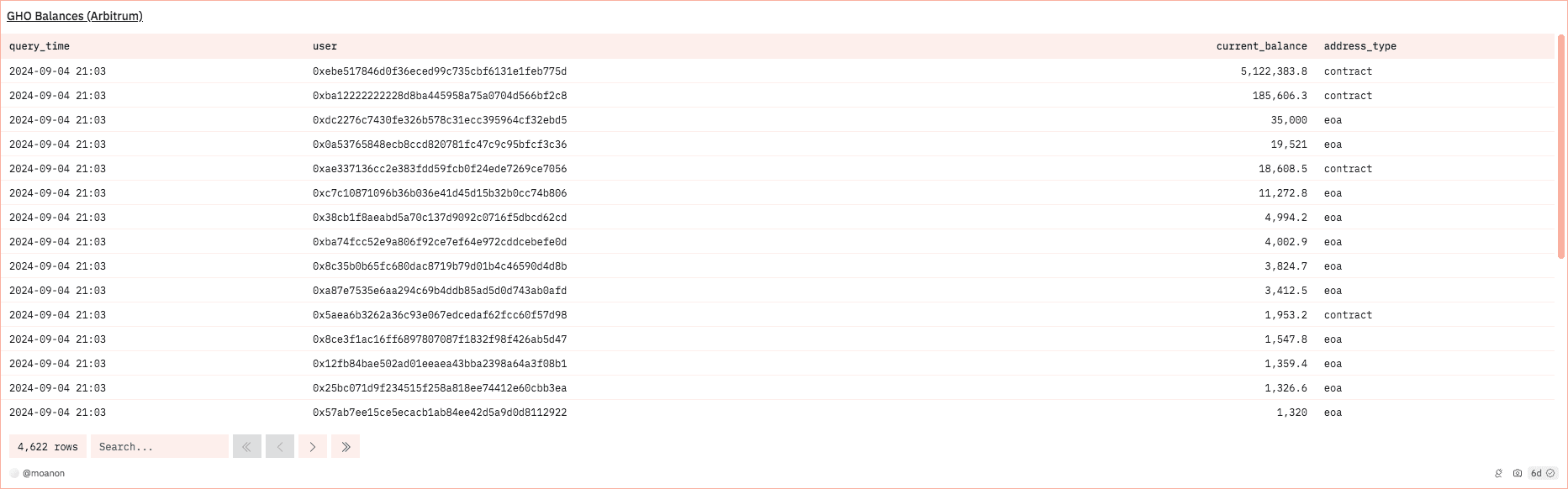Viewport: 1568px width, 489px height.
Task: Jump to the first results page
Action: 247,447
